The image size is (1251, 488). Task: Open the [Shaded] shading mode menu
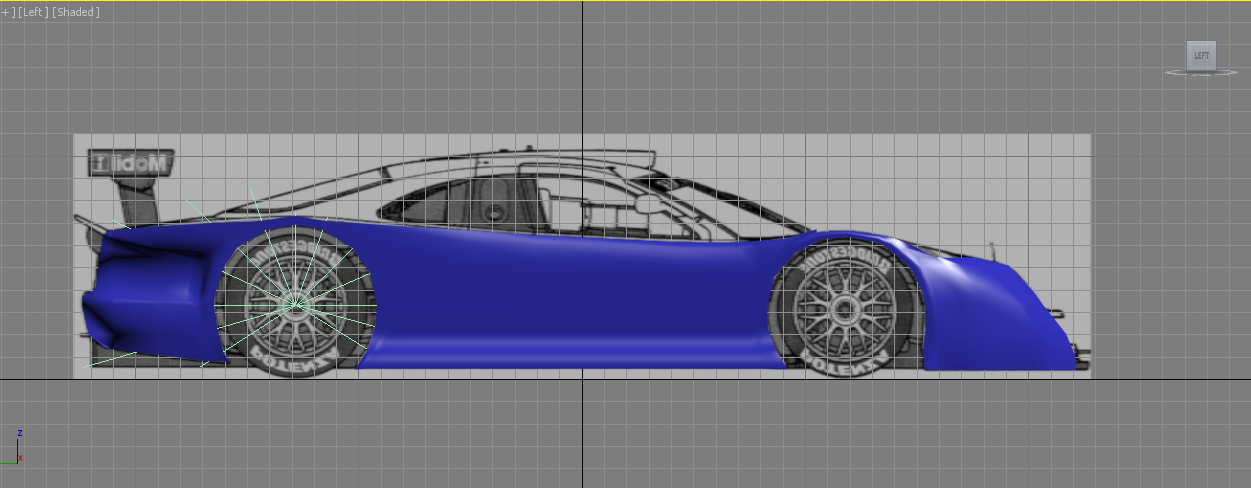pos(76,12)
